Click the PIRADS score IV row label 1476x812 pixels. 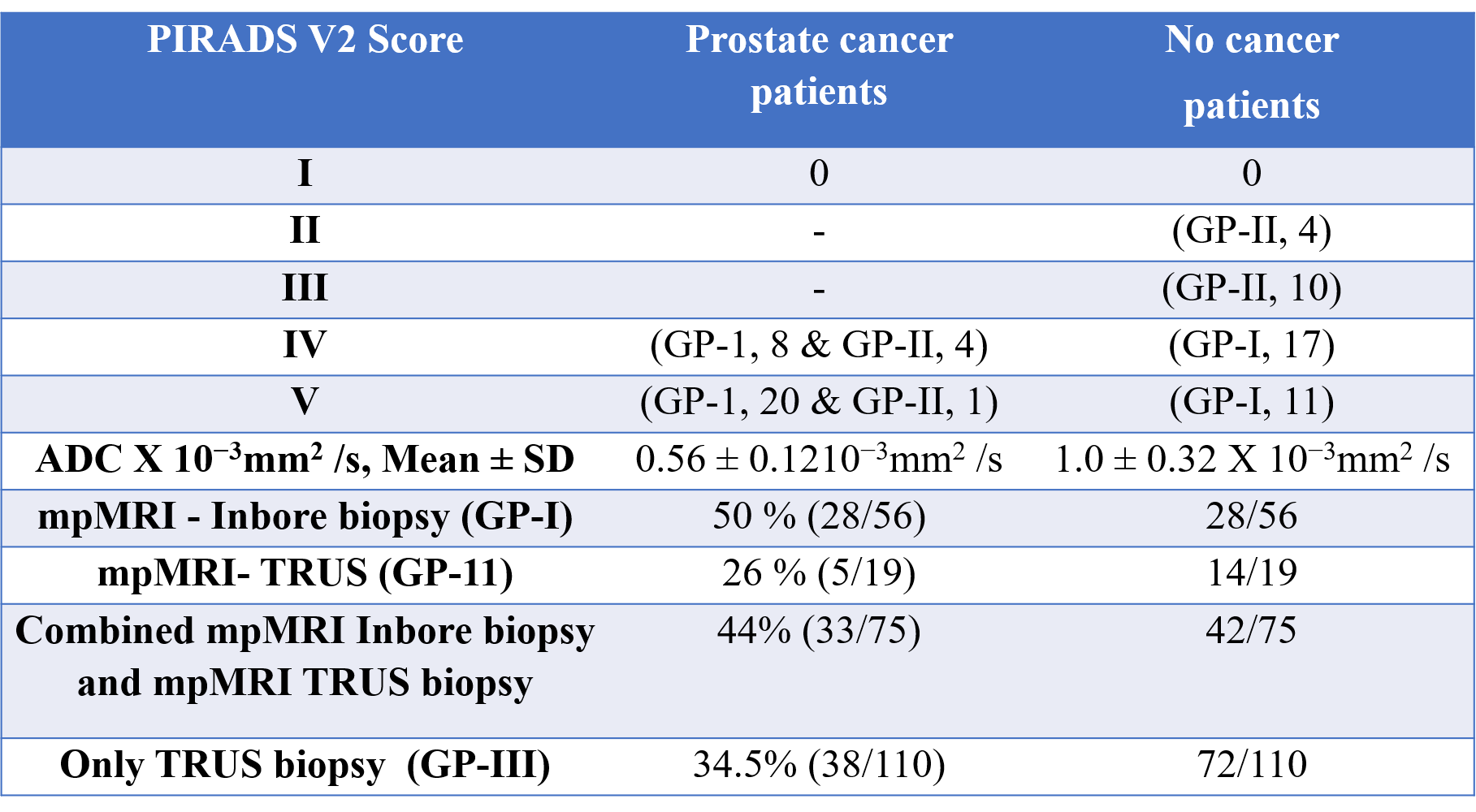[x=305, y=345]
